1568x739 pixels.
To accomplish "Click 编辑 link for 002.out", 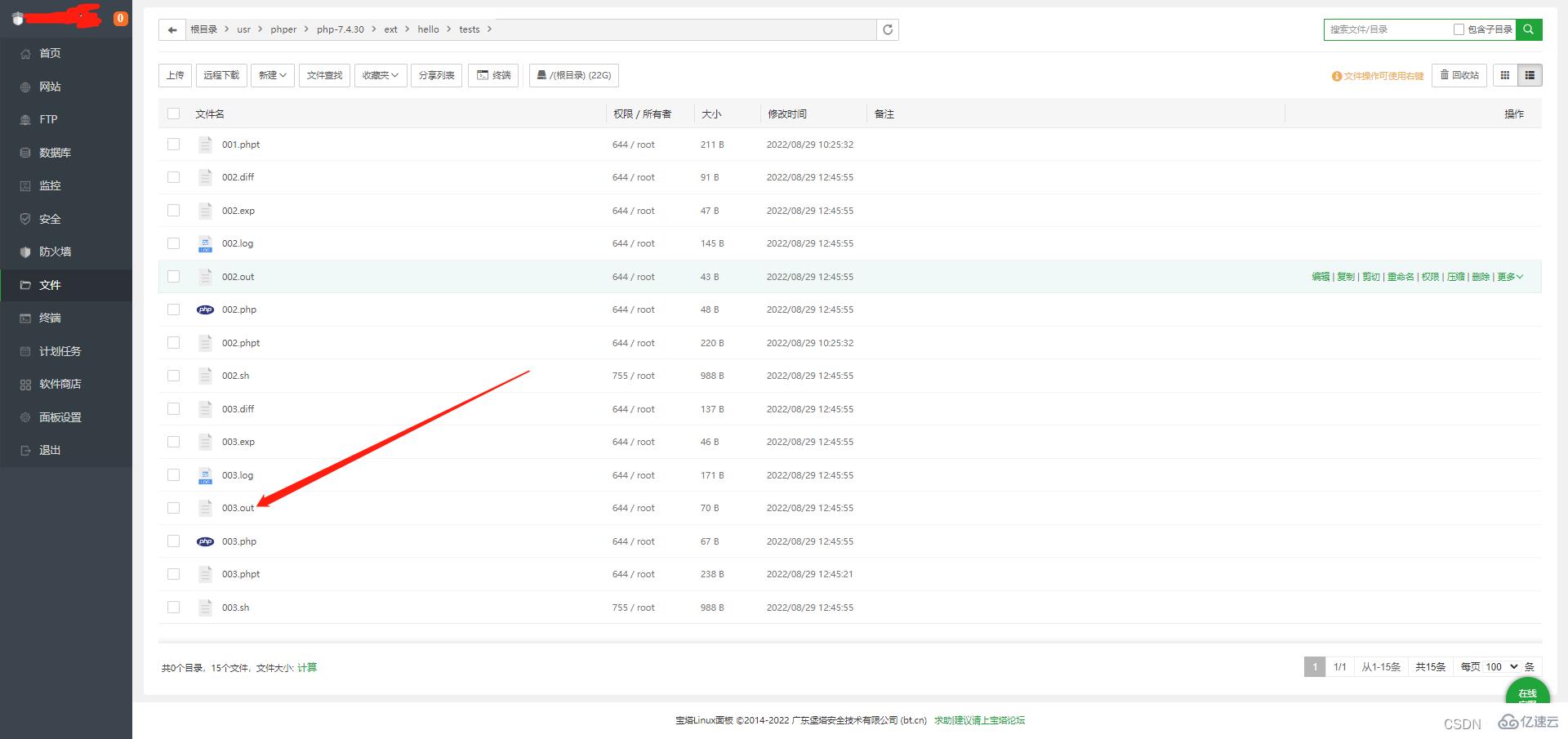I will (1321, 277).
